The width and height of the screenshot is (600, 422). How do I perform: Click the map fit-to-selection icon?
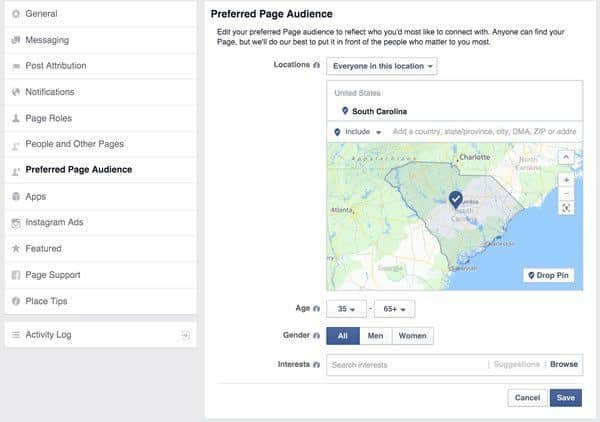(x=566, y=208)
